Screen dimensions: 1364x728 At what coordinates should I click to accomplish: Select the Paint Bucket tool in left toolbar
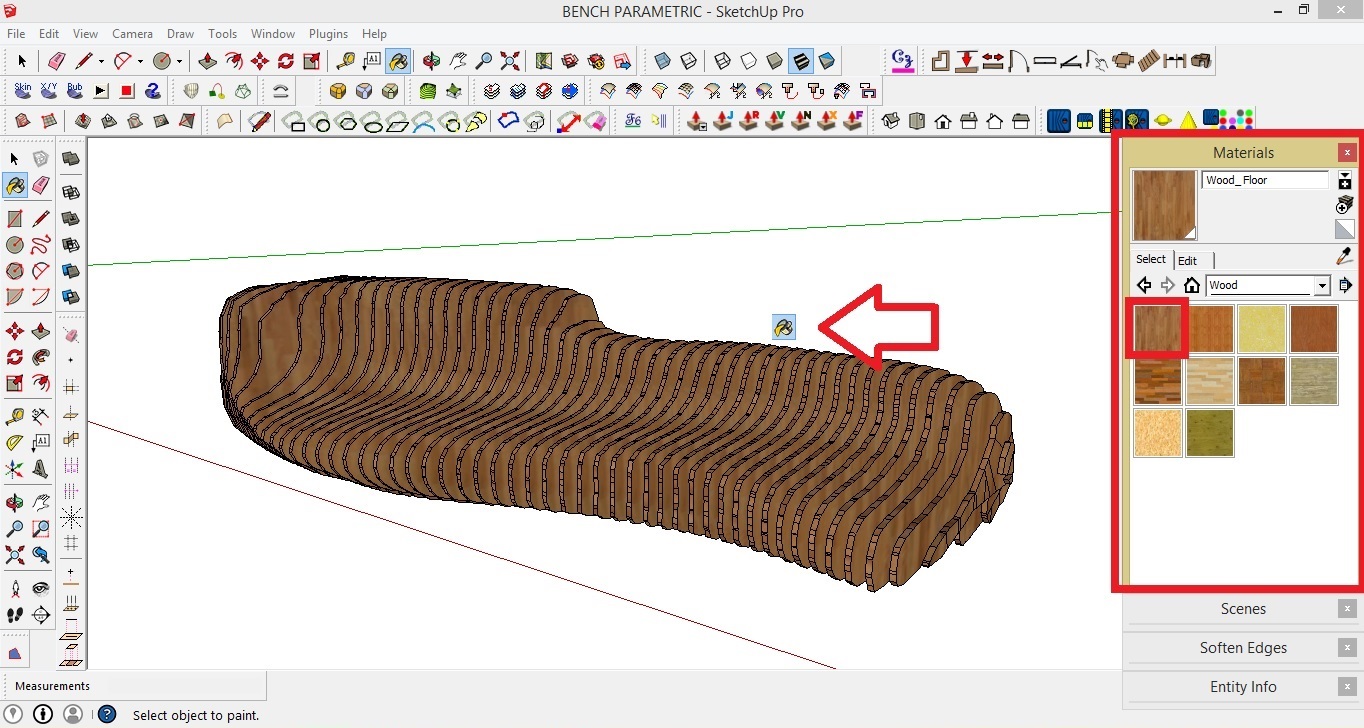pos(15,185)
